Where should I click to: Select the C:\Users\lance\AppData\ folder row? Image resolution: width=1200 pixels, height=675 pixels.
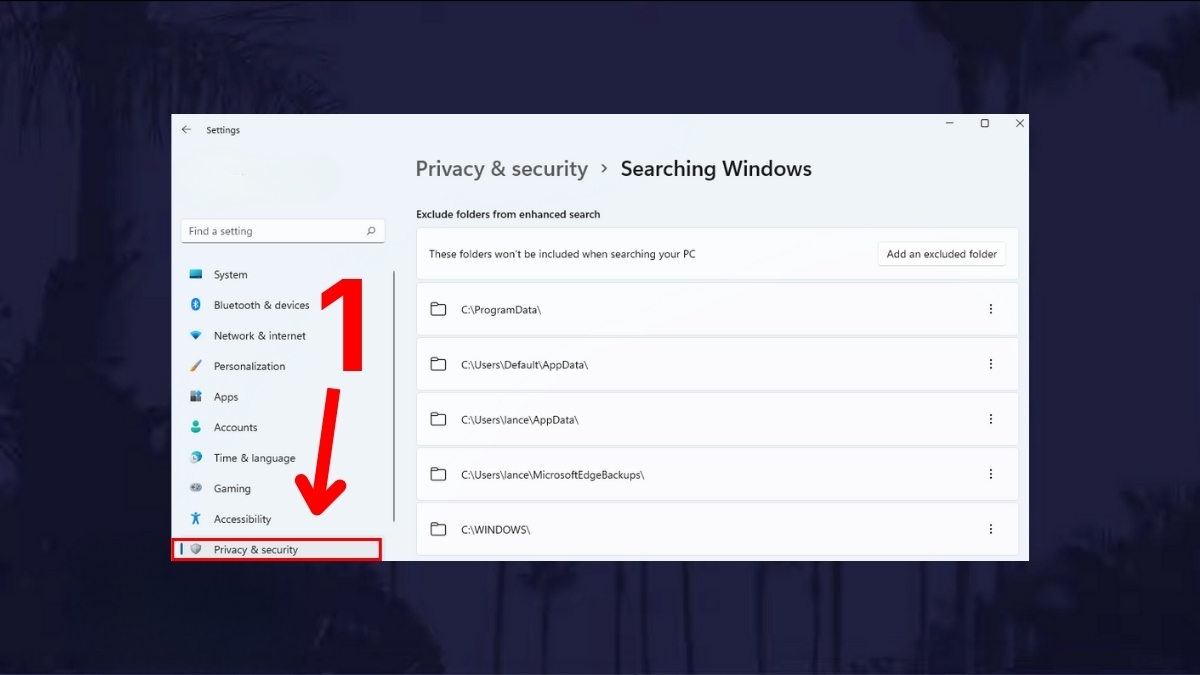click(x=700, y=419)
